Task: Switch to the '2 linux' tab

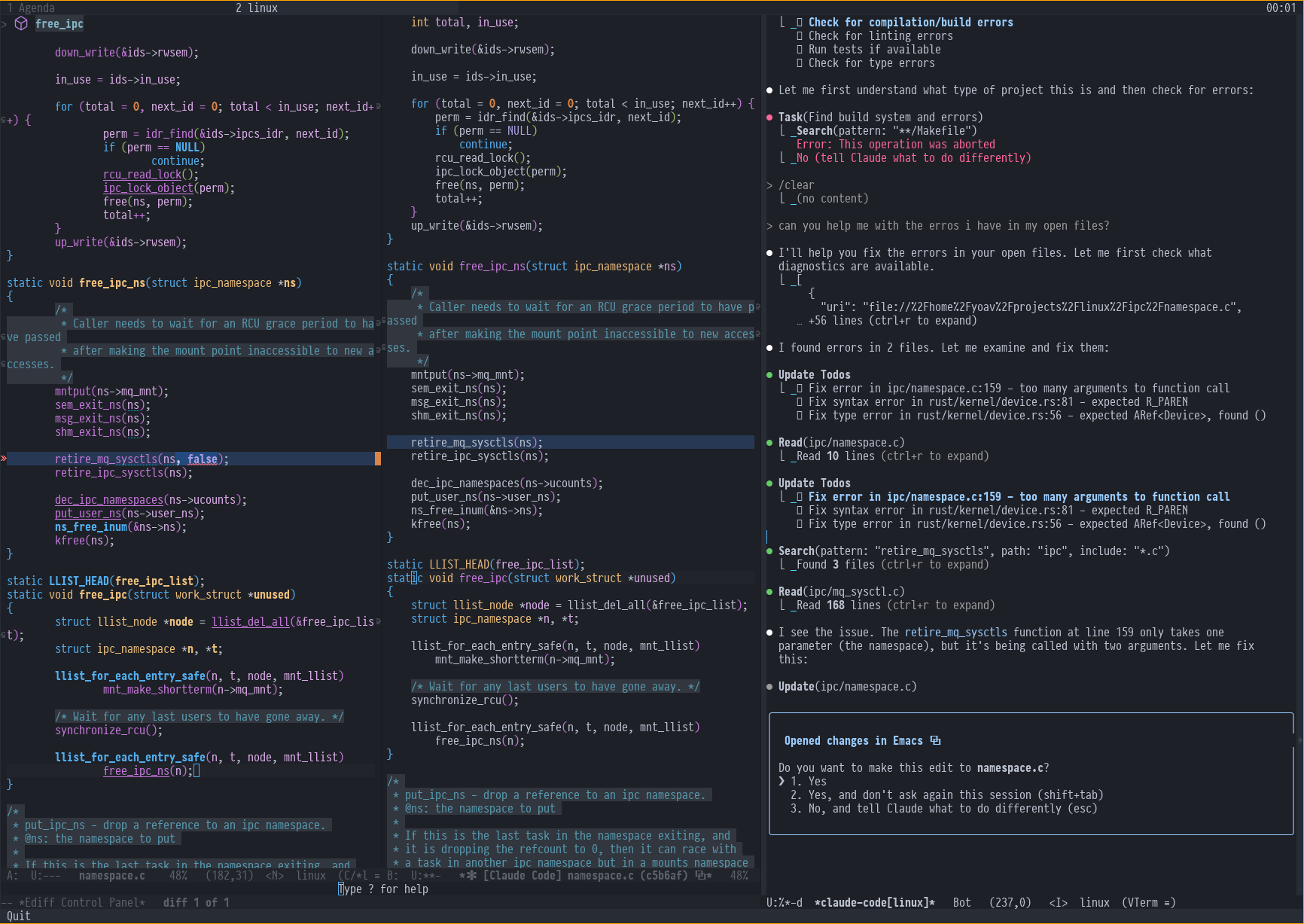Action: pos(256,8)
